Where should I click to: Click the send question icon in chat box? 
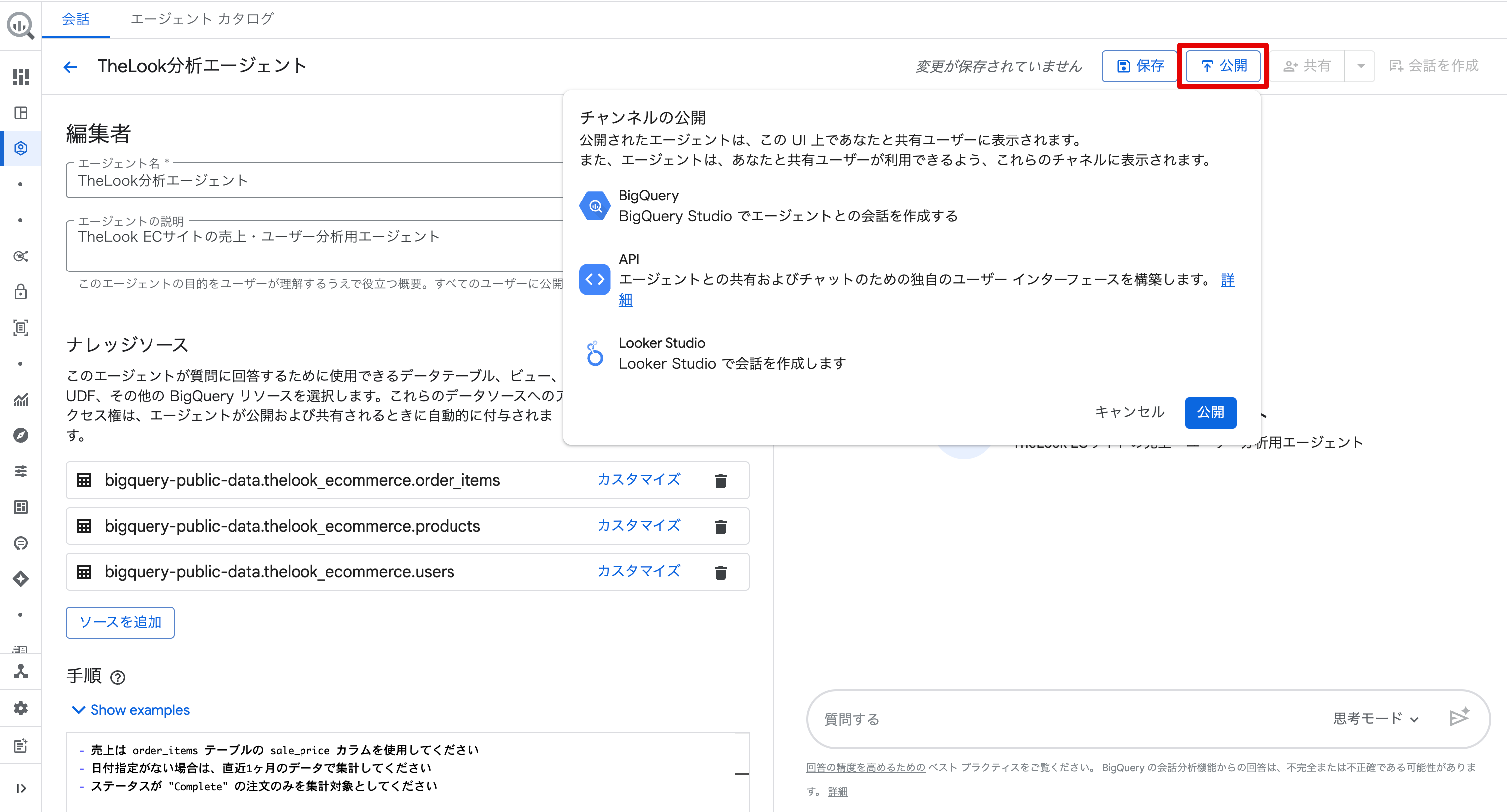[x=1460, y=718]
